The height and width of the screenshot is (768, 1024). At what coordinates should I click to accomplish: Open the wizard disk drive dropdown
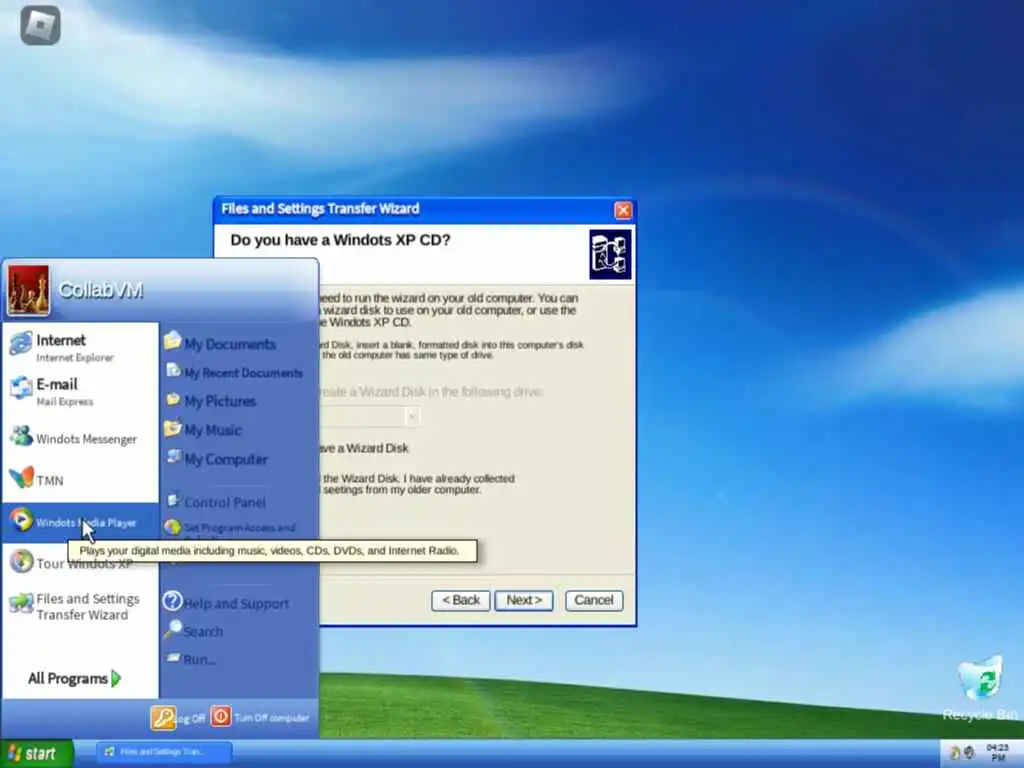pos(412,416)
